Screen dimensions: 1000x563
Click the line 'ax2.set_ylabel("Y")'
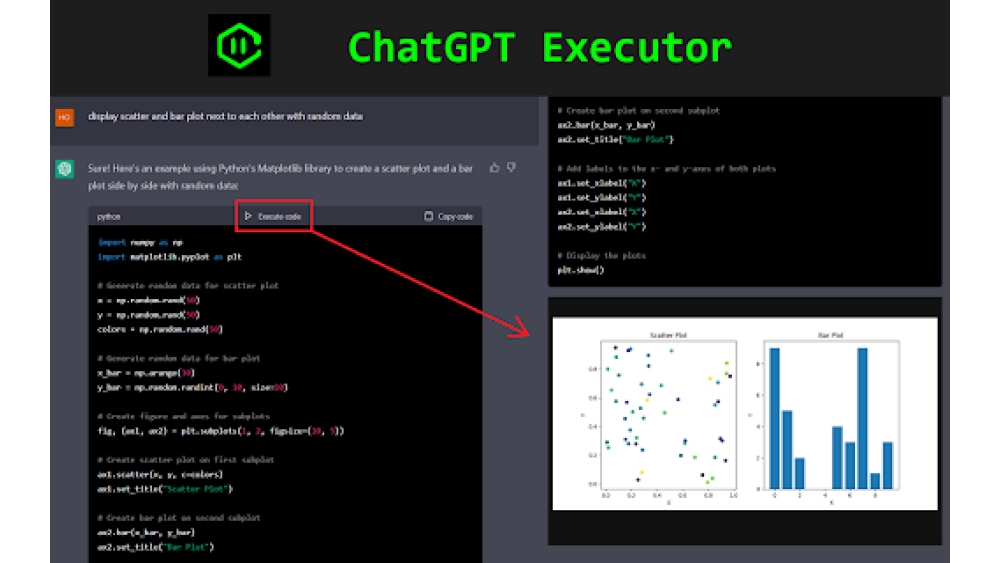[602, 227]
